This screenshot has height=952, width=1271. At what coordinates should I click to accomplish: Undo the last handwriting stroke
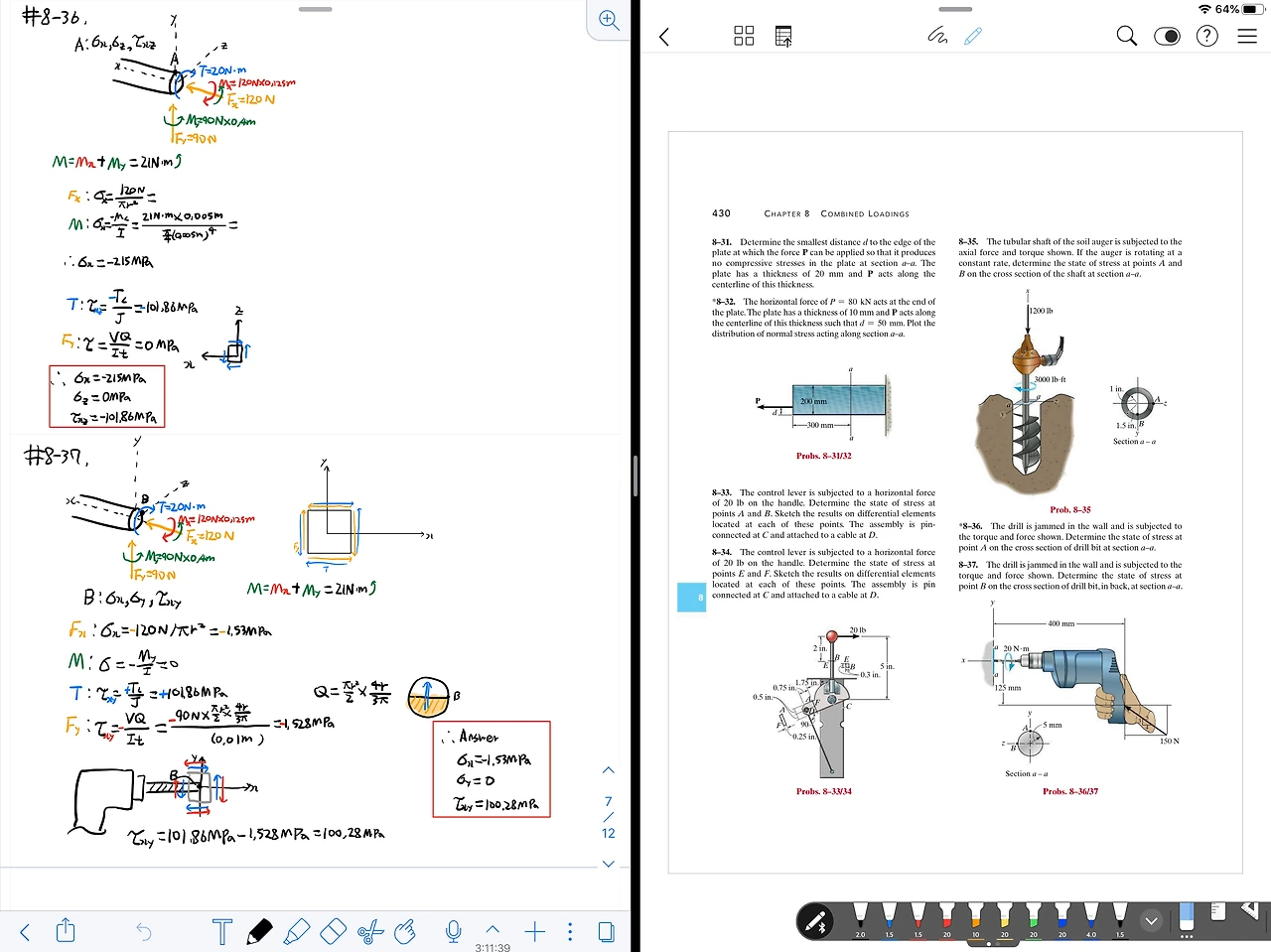point(144,932)
